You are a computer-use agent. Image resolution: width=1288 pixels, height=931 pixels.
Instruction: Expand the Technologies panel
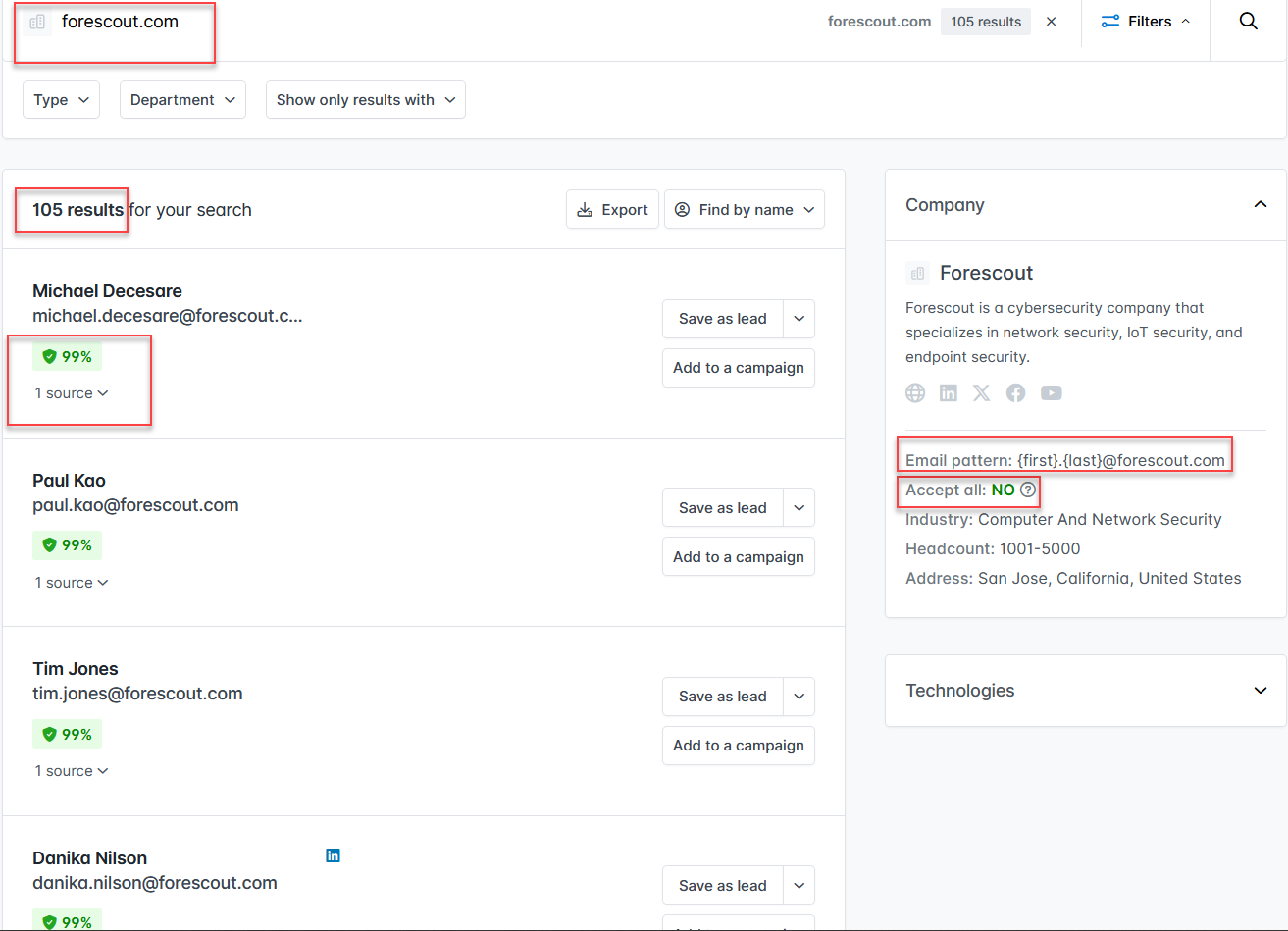[1261, 691]
